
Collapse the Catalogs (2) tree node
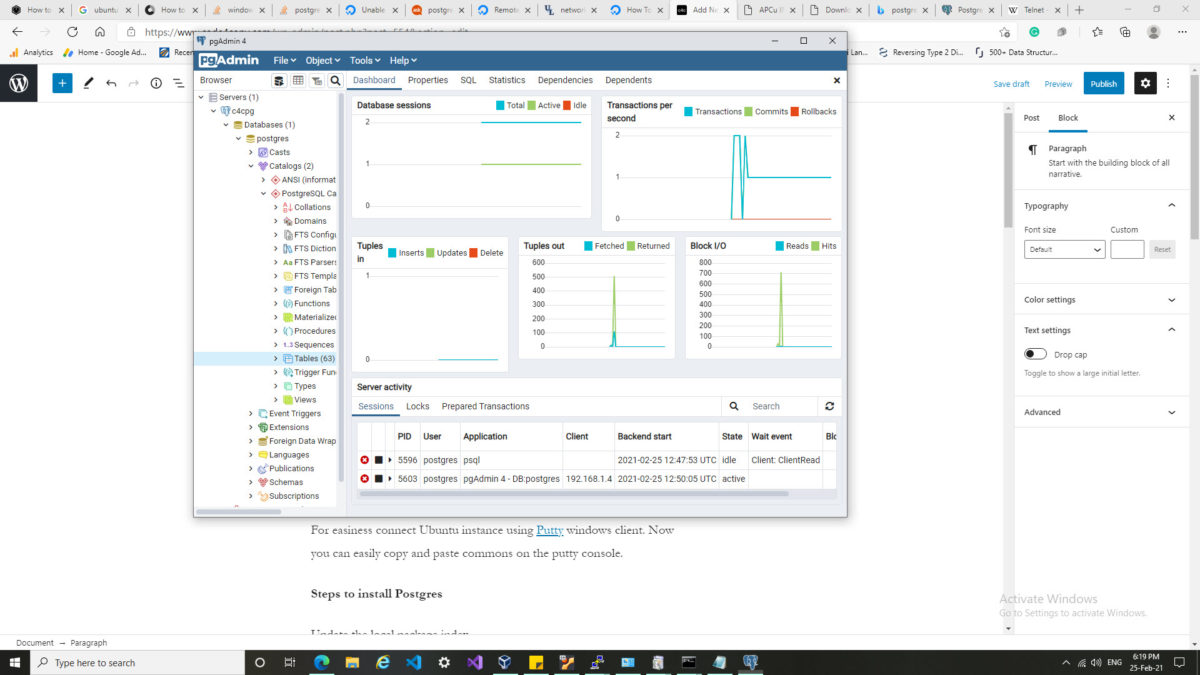pyautogui.click(x=251, y=166)
